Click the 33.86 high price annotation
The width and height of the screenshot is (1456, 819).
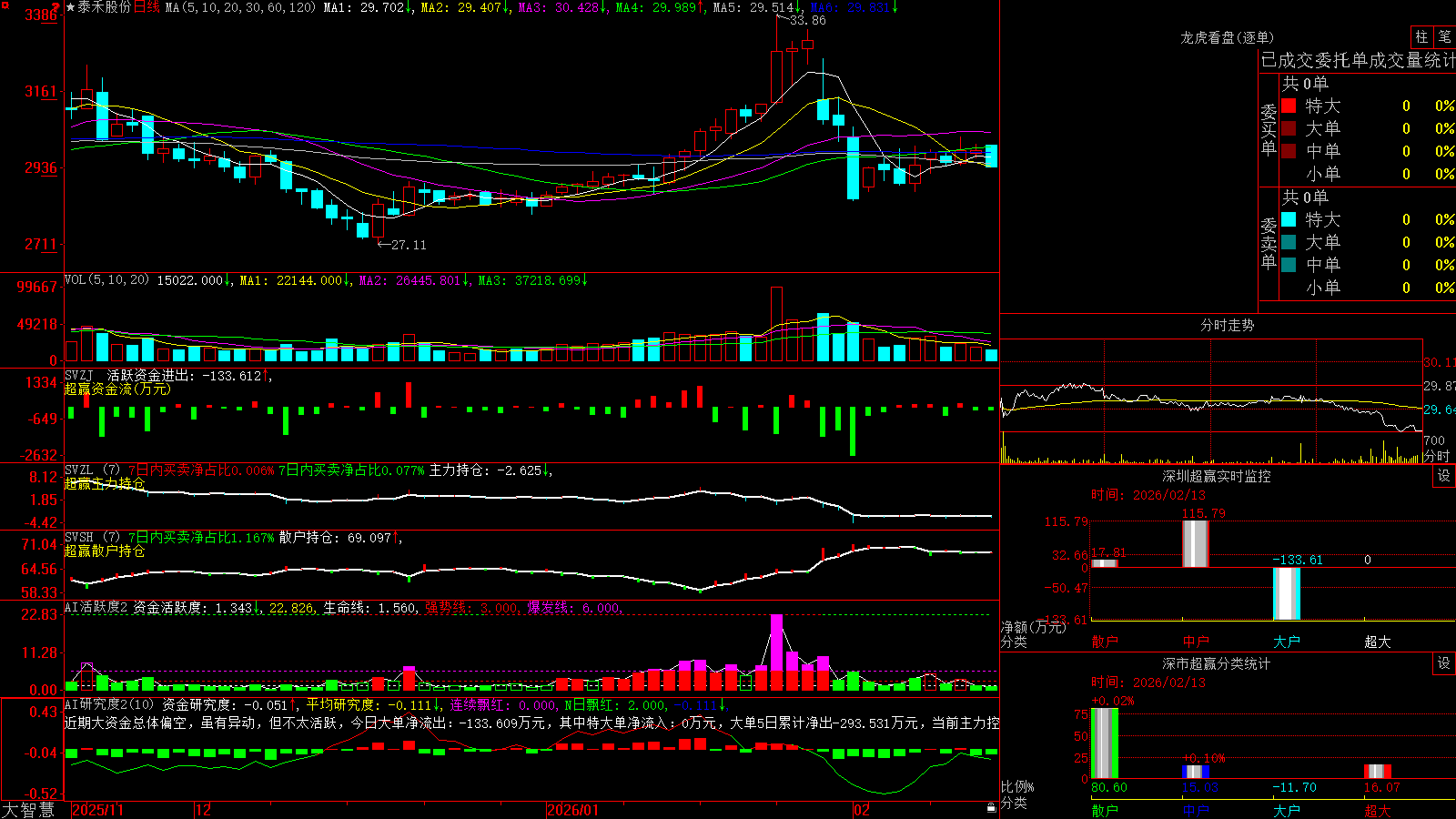[808, 20]
